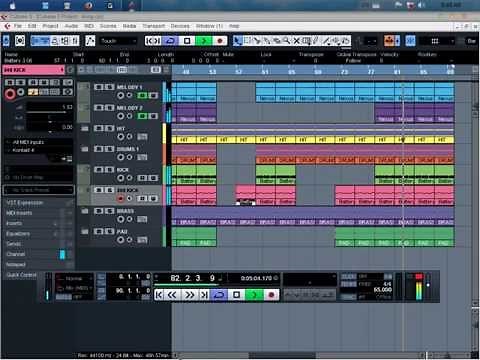Image resolution: width=480 pixels, height=360 pixels.
Task: Open the Transport menu
Action: pos(154,26)
